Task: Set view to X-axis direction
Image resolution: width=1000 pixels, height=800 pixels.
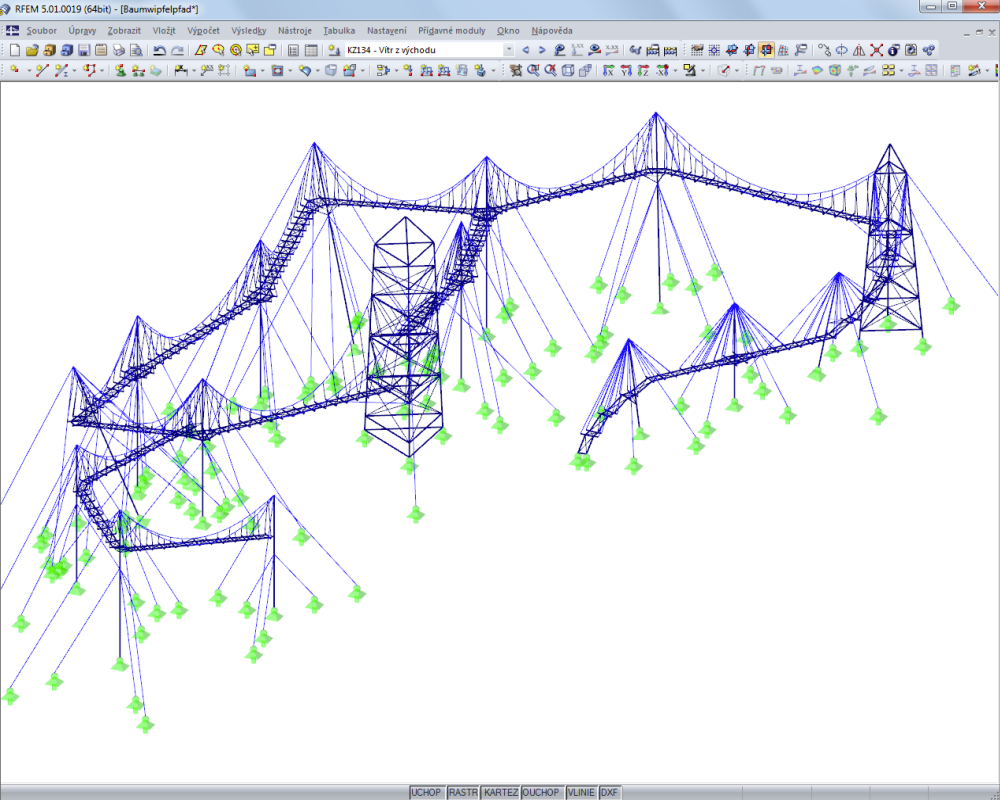Action: pyautogui.click(x=608, y=70)
